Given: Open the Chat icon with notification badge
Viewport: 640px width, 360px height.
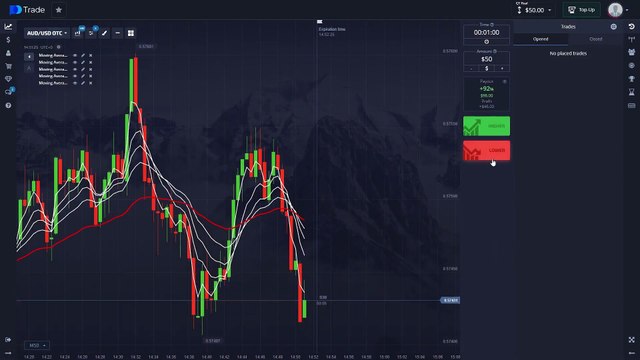Looking at the screenshot, I should (x=9, y=92).
